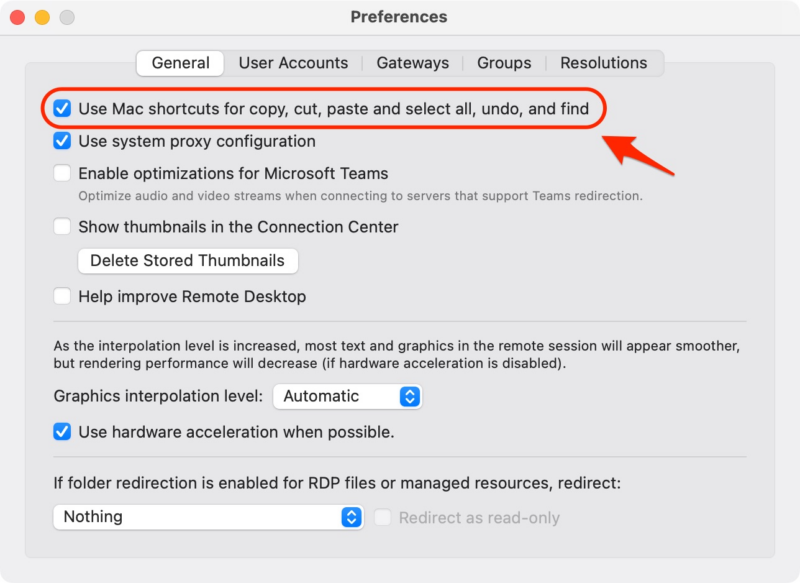The width and height of the screenshot is (800, 583).
Task: Click the Preferences window title
Action: 399,17
